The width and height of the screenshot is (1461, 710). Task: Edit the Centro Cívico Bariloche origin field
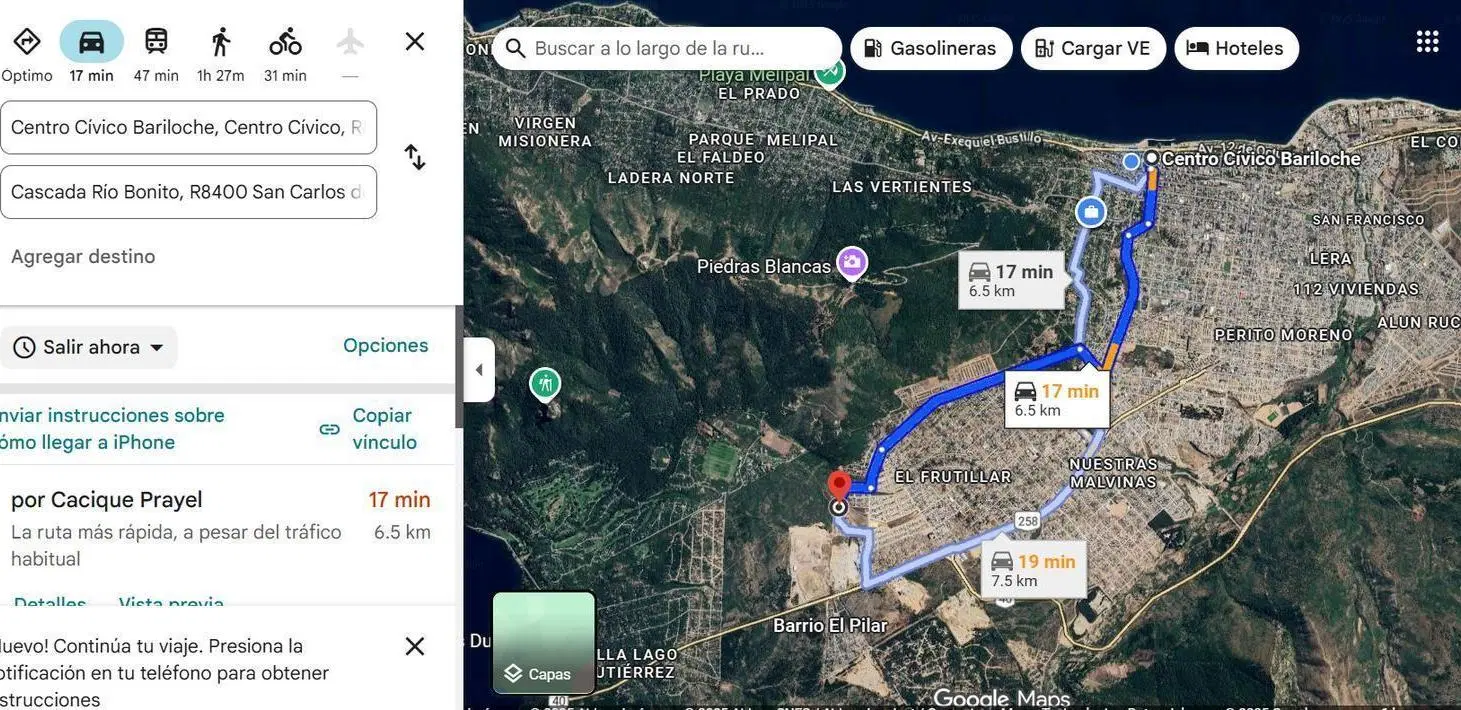[188, 127]
